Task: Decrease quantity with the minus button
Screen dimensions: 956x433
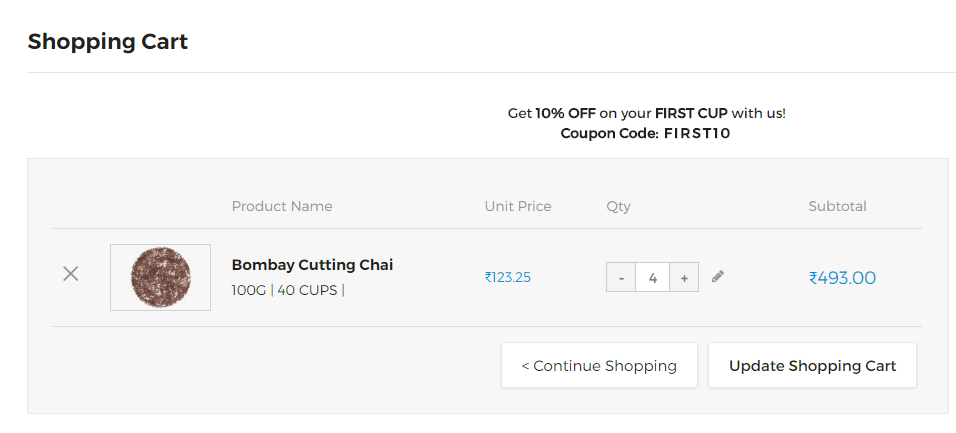Action: [x=621, y=277]
